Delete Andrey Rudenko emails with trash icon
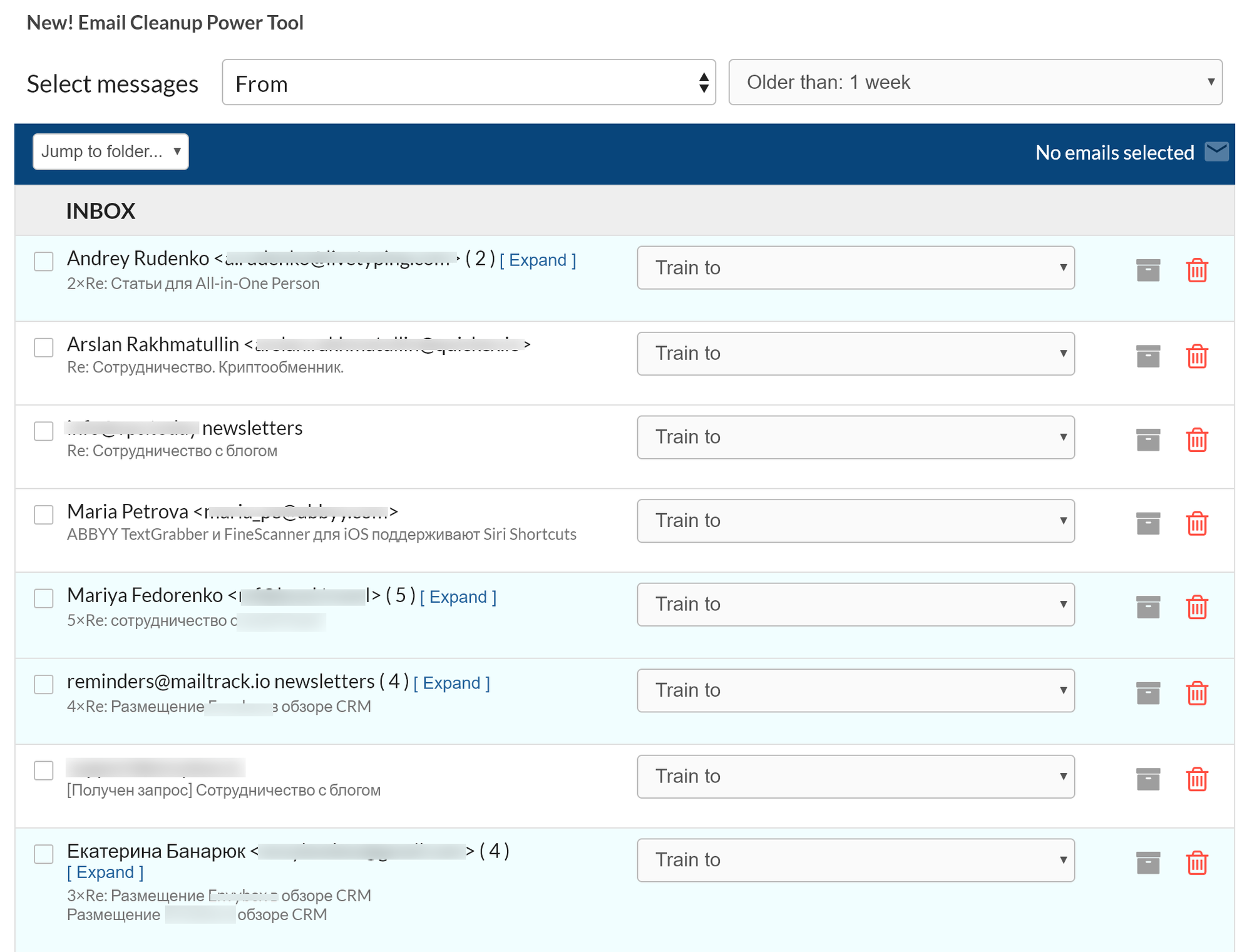 [1196, 270]
